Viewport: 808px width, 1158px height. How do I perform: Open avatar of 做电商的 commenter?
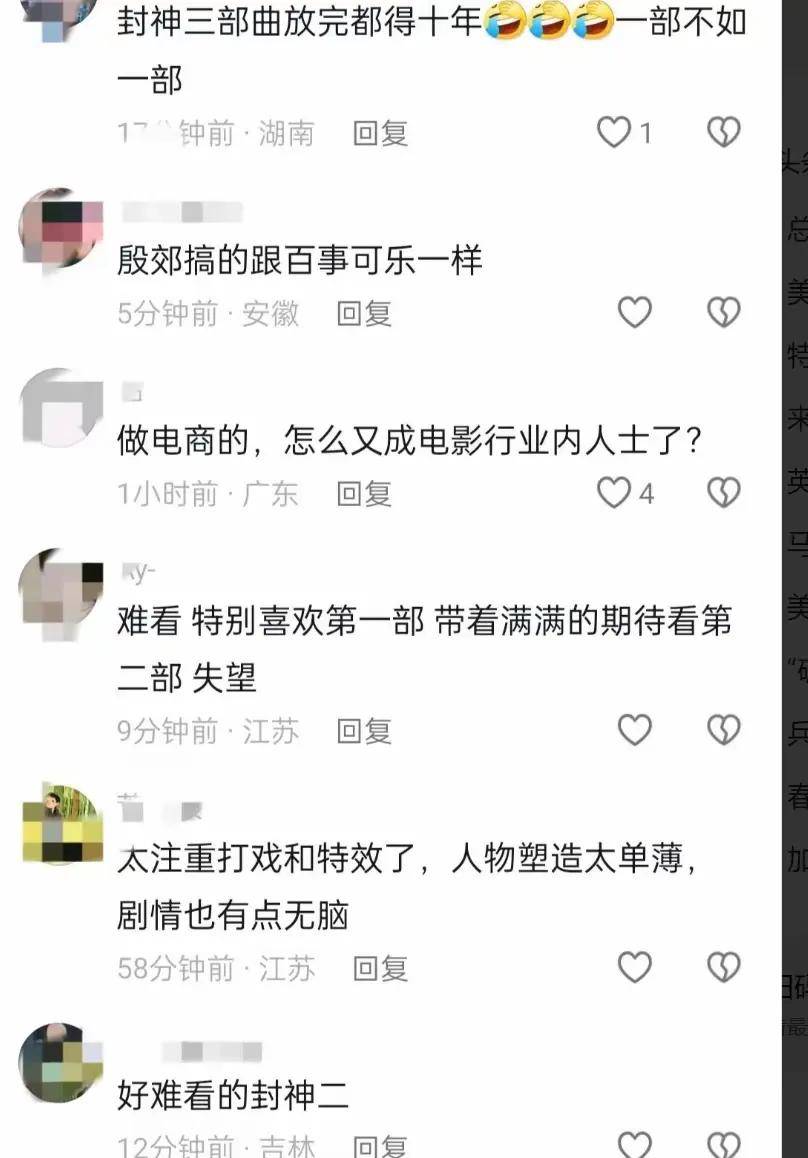point(61,409)
